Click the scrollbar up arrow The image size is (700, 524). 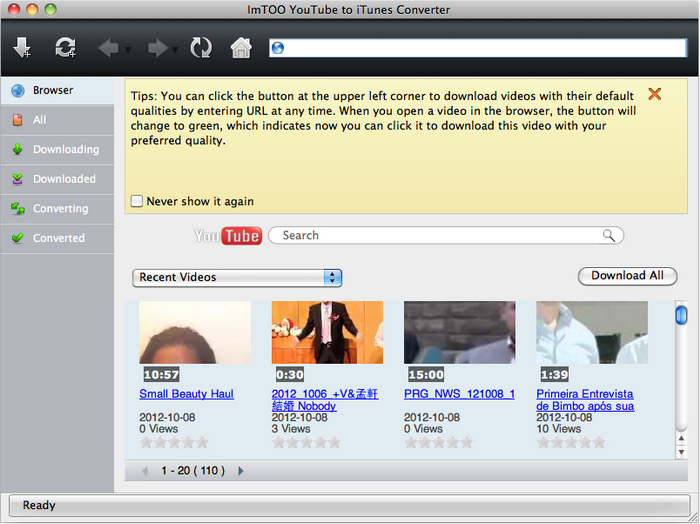click(681, 438)
